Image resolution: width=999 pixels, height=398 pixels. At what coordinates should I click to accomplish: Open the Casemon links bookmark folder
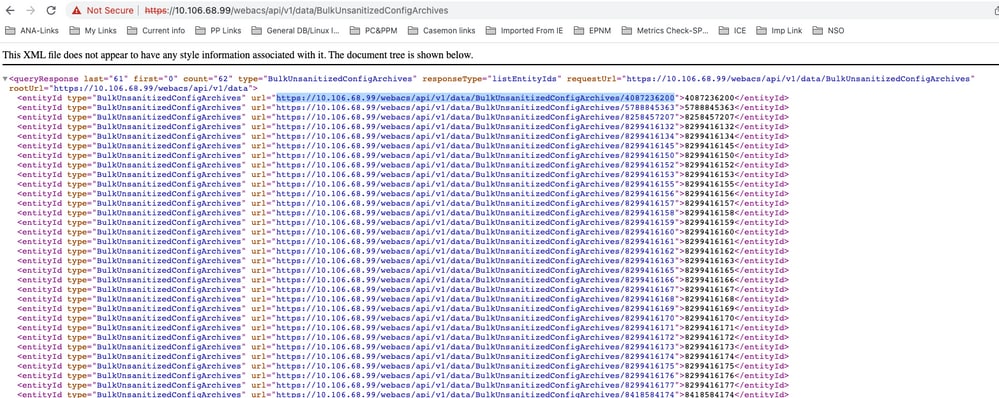coord(441,30)
